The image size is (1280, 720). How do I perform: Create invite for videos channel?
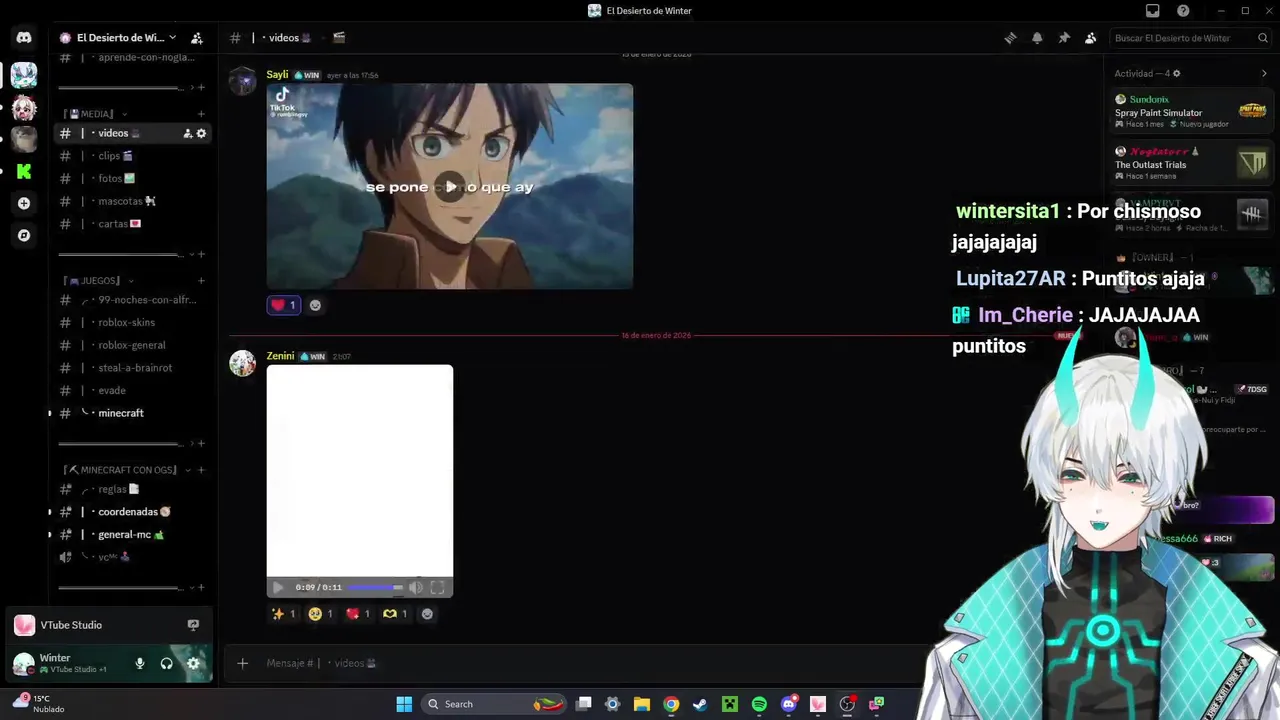187,133
